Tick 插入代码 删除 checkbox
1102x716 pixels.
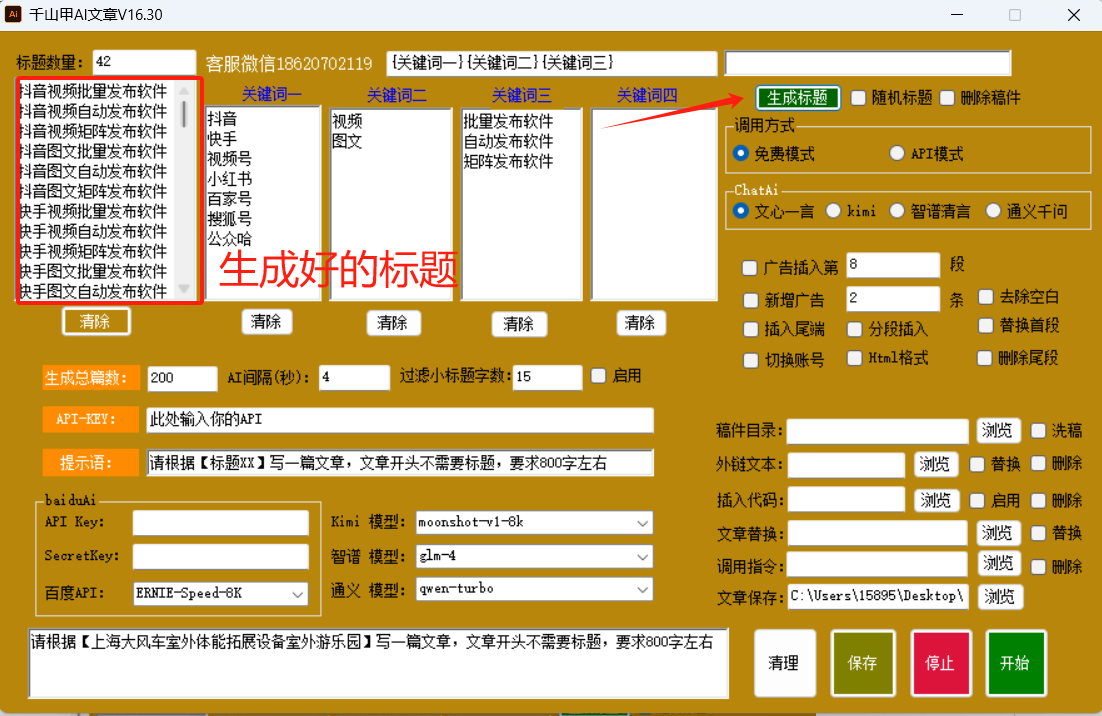[1038, 500]
